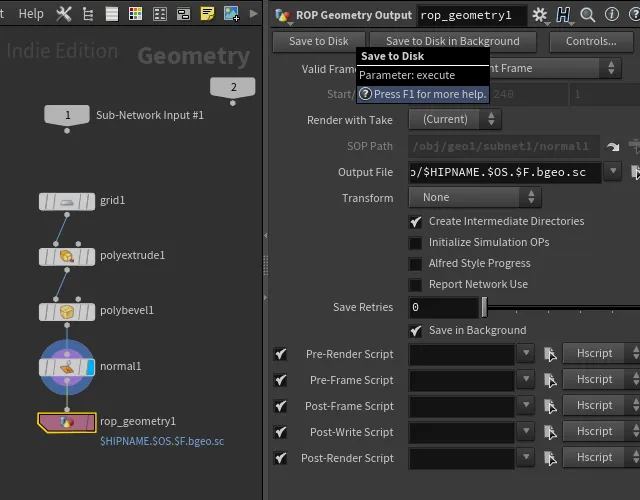Open file chooser for Post-Write Script
Screen dimensions: 640x500
(x=550, y=432)
